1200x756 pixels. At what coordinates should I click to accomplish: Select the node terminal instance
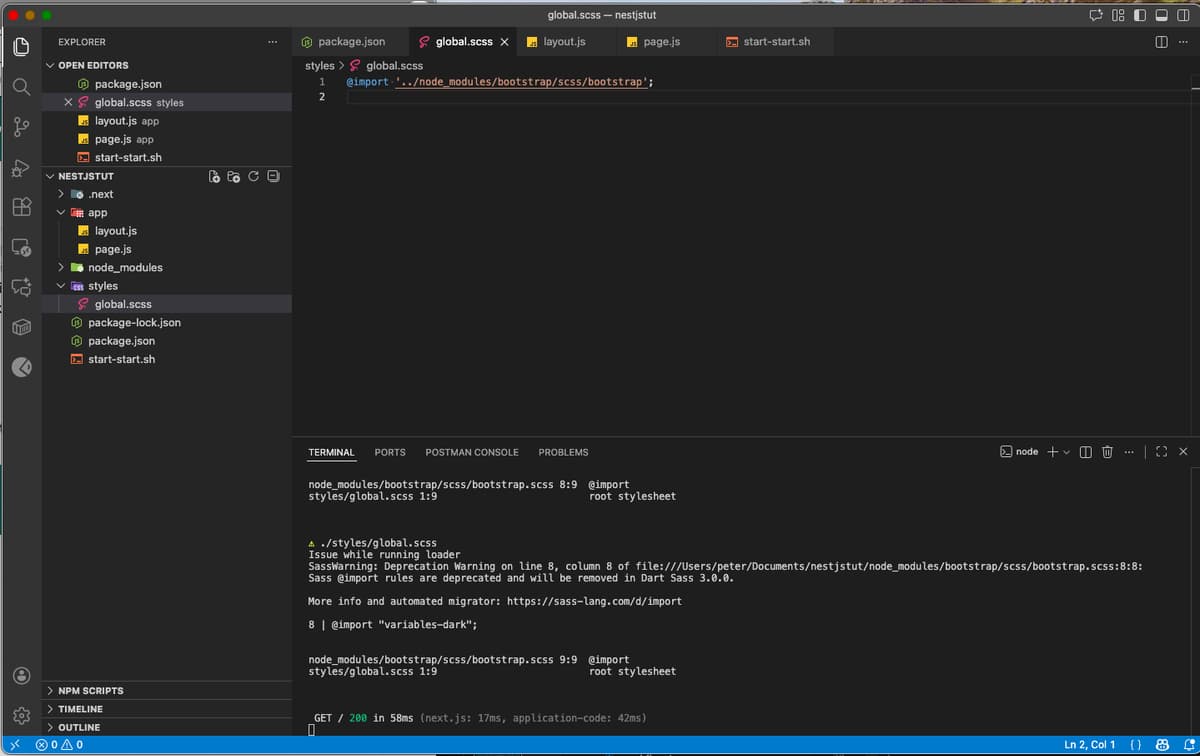tap(1019, 452)
